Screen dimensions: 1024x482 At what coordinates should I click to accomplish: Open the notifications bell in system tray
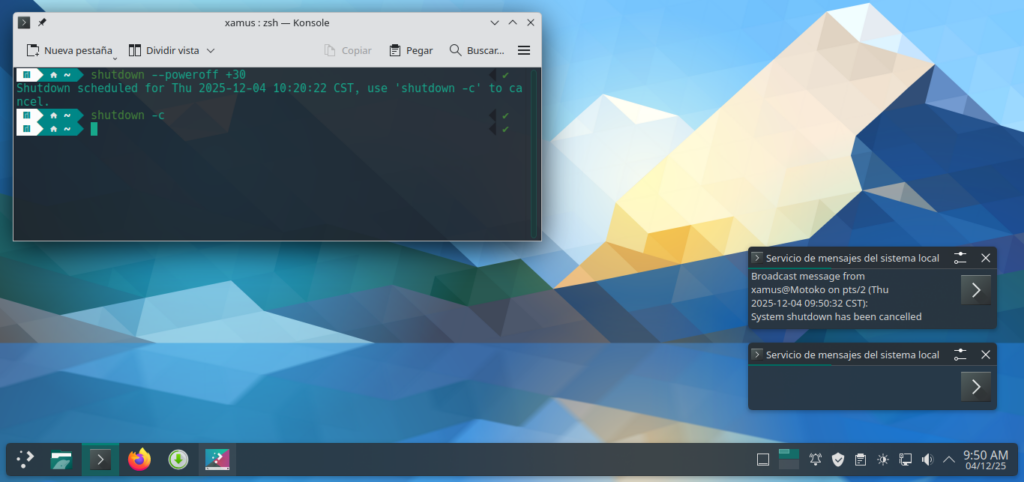pyautogui.click(x=815, y=460)
